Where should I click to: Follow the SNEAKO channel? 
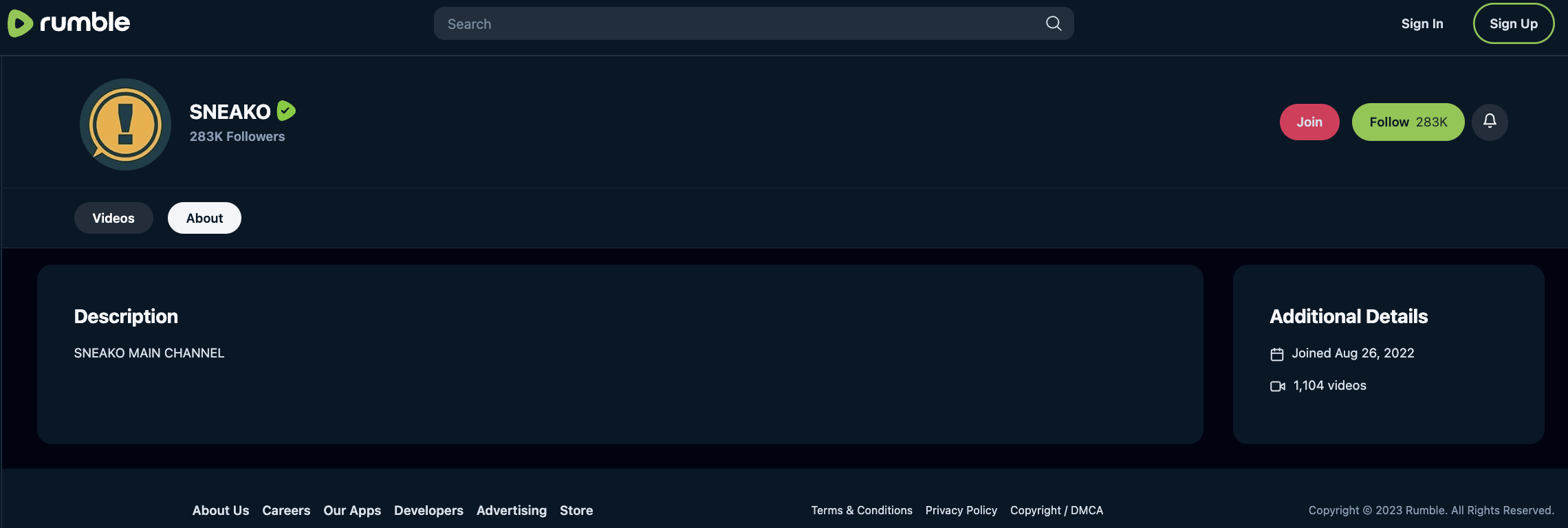tap(1408, 122)
